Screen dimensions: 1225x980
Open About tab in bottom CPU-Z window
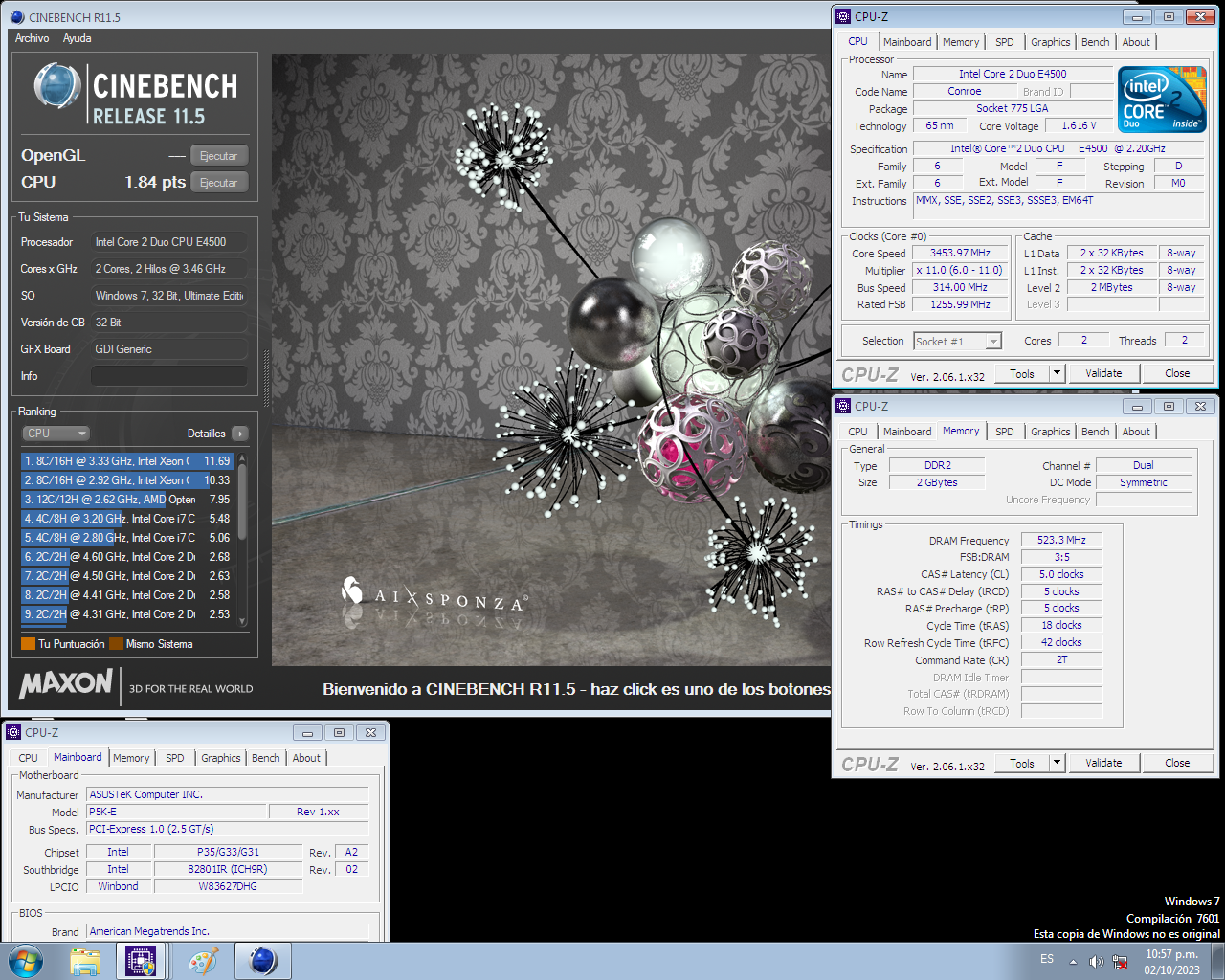click(306, 758)
